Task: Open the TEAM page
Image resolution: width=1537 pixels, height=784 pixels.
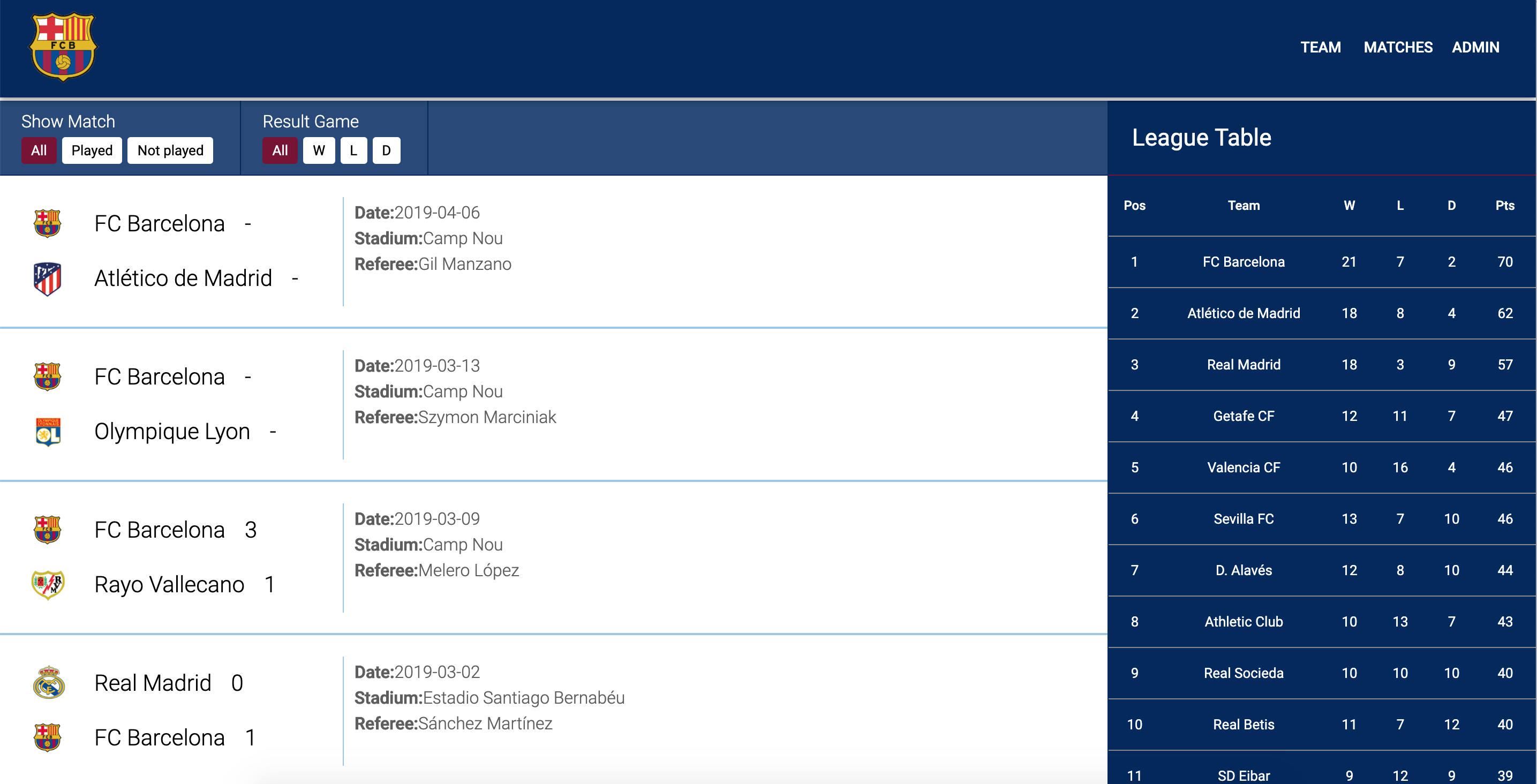Action: [1322, 47]
